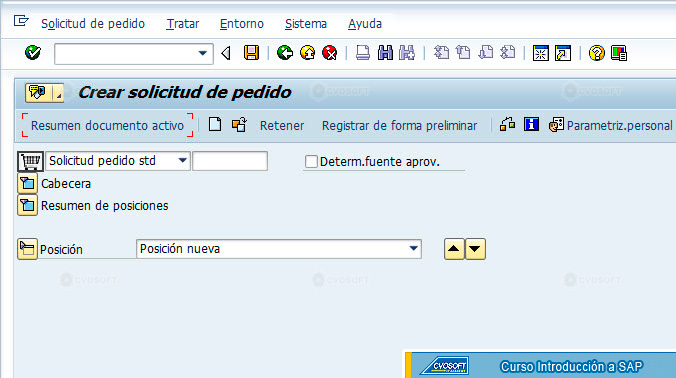Click the yellow Help question mark icon

(597, 53)
